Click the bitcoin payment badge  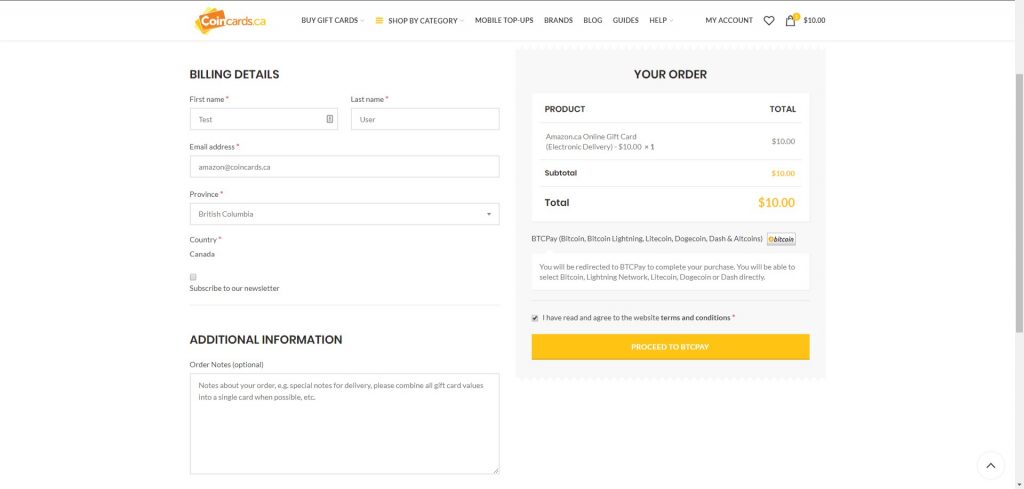click(x=781, y=239)
